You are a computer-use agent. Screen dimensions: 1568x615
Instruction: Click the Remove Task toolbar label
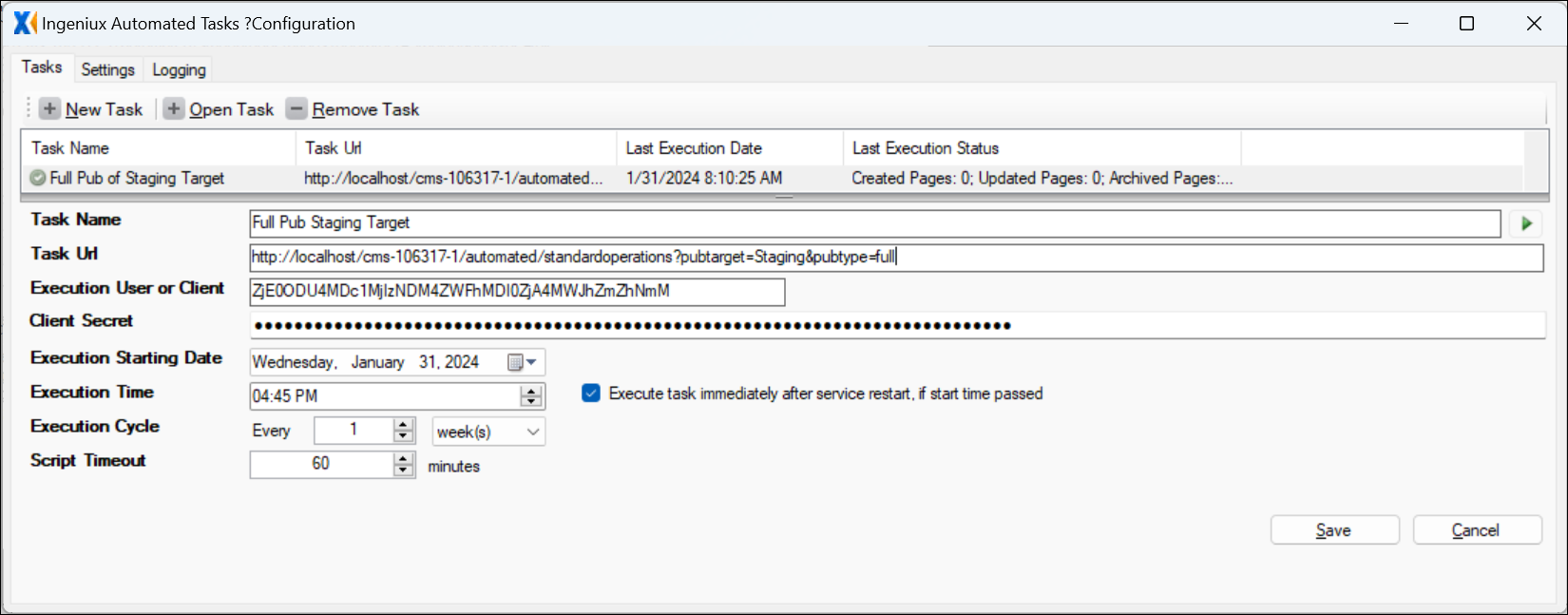click(x=366, y=109)
